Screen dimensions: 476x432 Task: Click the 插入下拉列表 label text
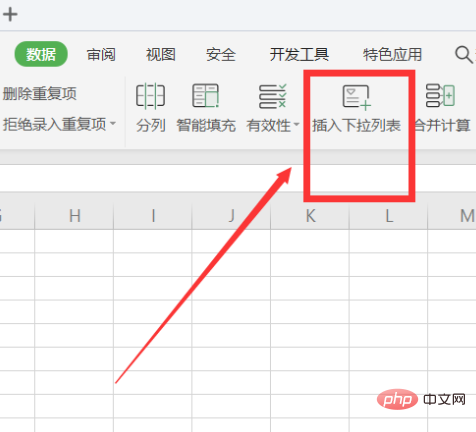pyautogui.click(x=357, y=126)
